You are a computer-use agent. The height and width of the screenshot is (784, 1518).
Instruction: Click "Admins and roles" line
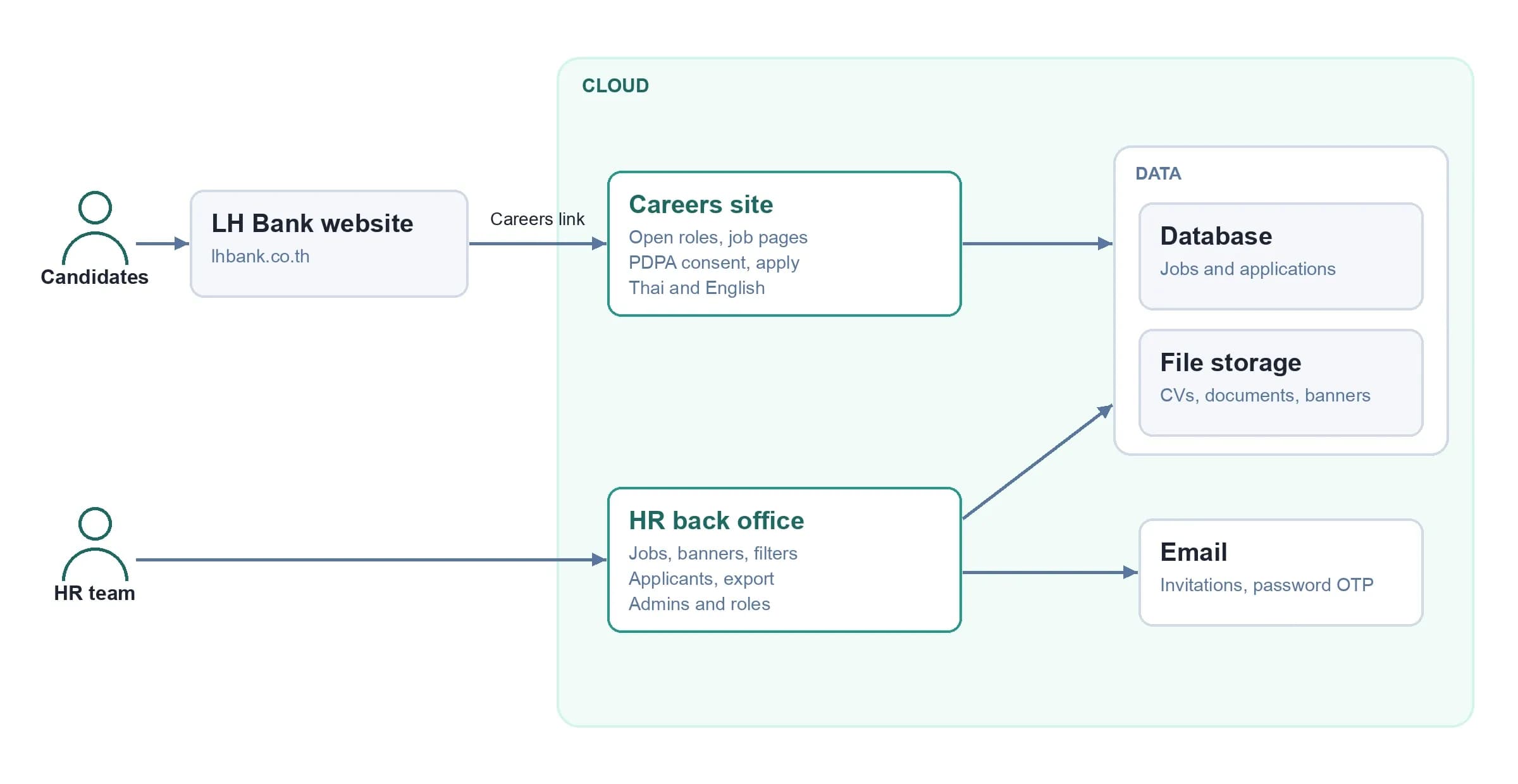pos(699,604)
